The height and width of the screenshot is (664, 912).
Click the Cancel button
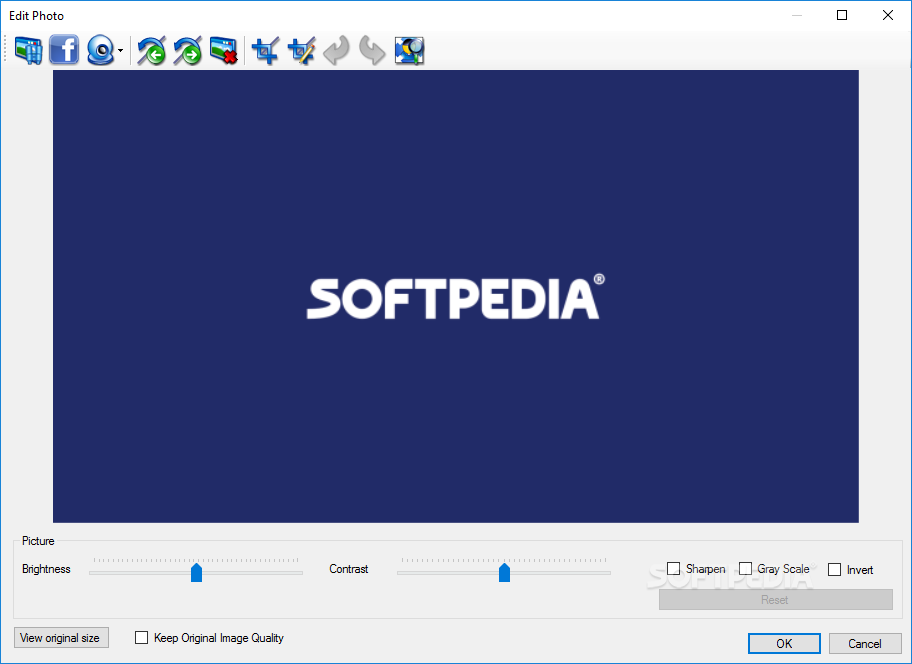[x=865, y=644]
